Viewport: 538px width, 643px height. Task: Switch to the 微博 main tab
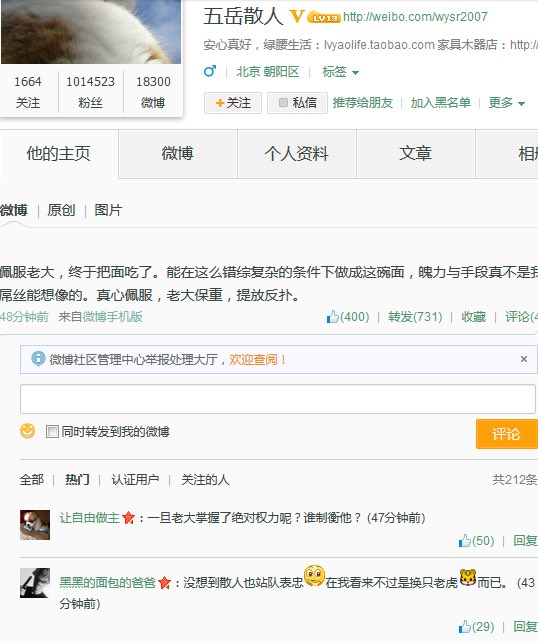click(x=178, y=154)
